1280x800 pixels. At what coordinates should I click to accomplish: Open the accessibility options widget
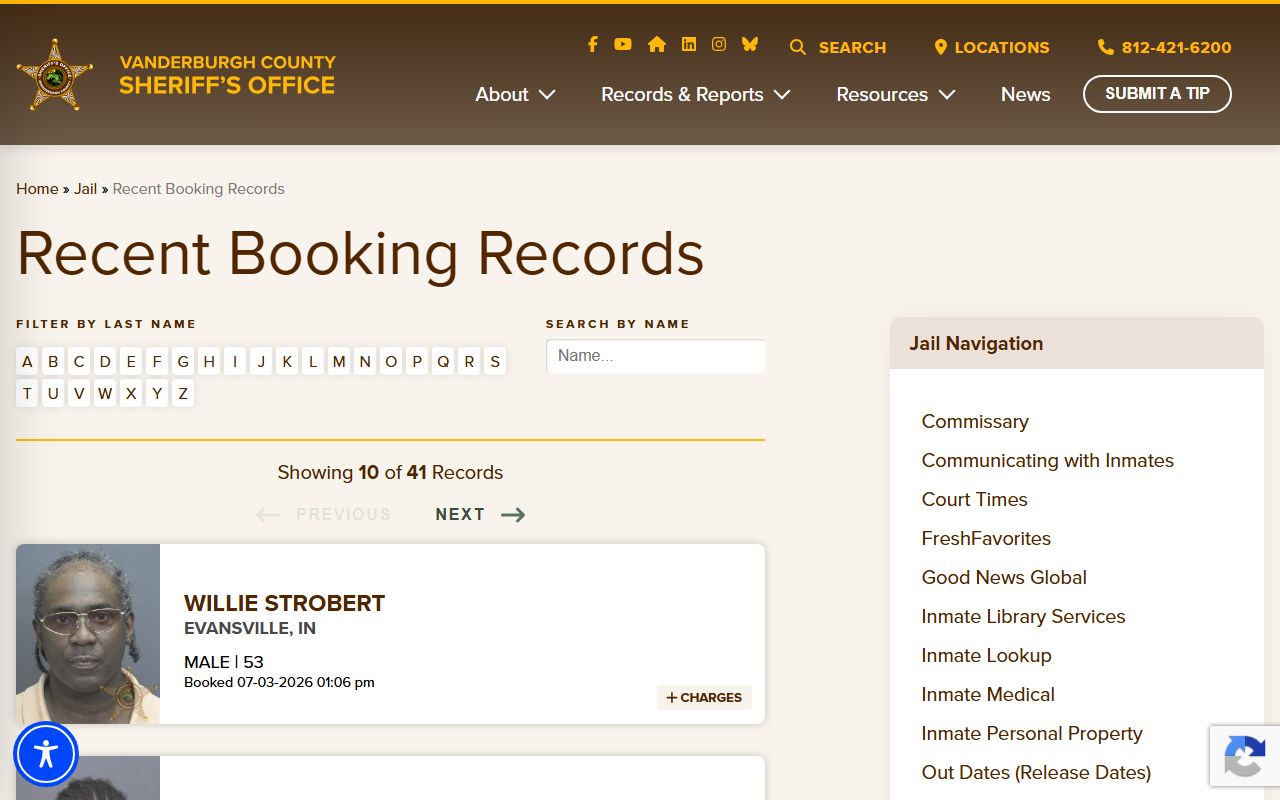[x=46, y=754]
